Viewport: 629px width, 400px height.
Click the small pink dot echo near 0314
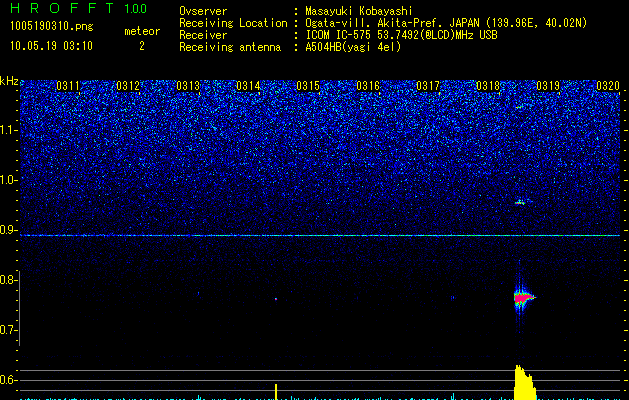click(276, 299)
